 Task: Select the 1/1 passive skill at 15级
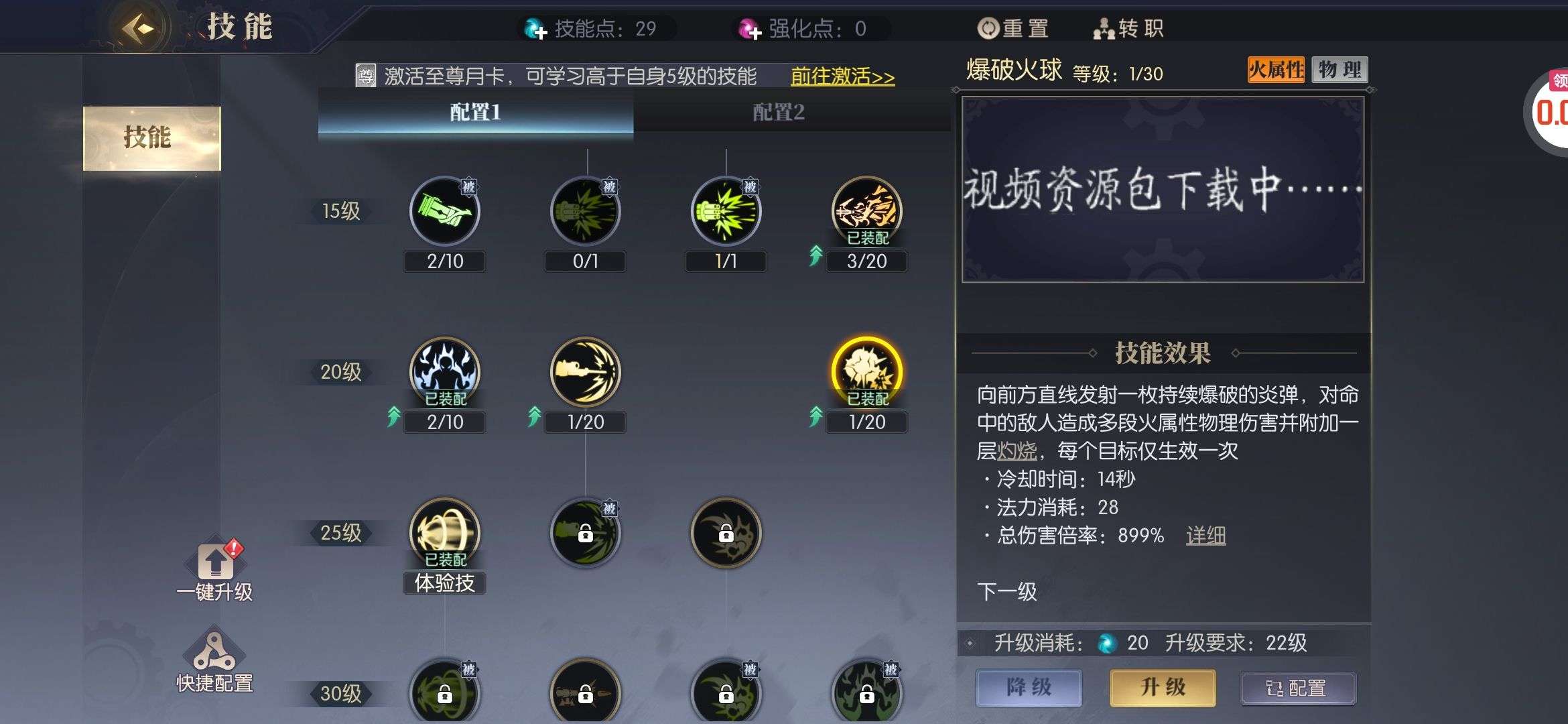tap(726, 211)
